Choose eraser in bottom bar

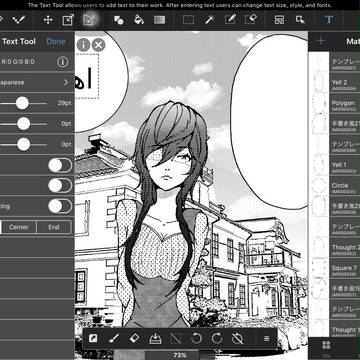click(134, 339)
